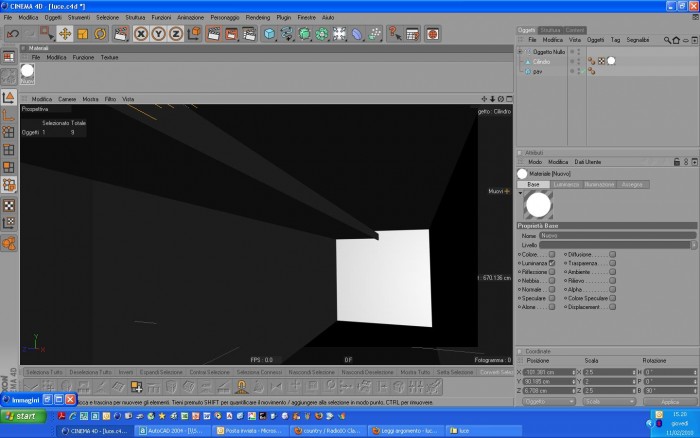Select the white Nuovo material thumbnail

27,74
